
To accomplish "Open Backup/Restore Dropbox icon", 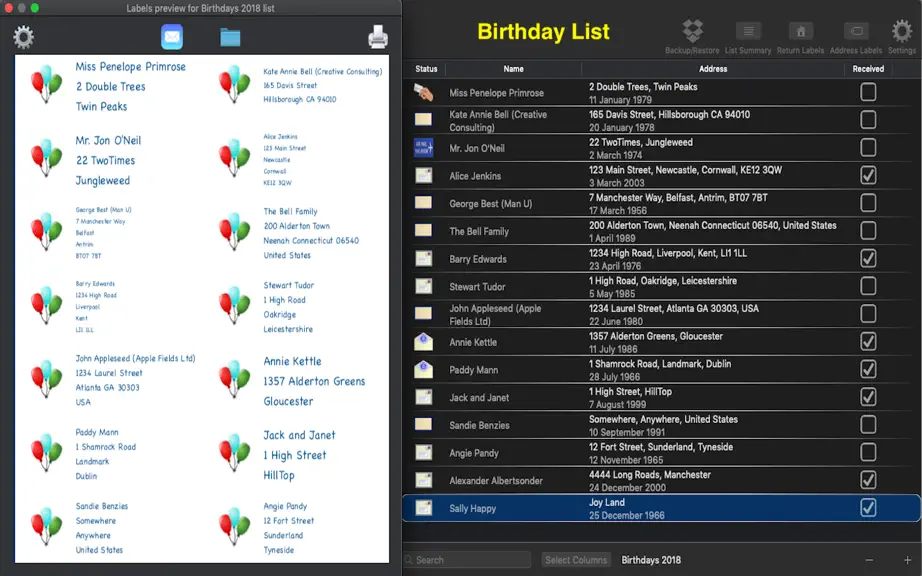I will 692,36.
